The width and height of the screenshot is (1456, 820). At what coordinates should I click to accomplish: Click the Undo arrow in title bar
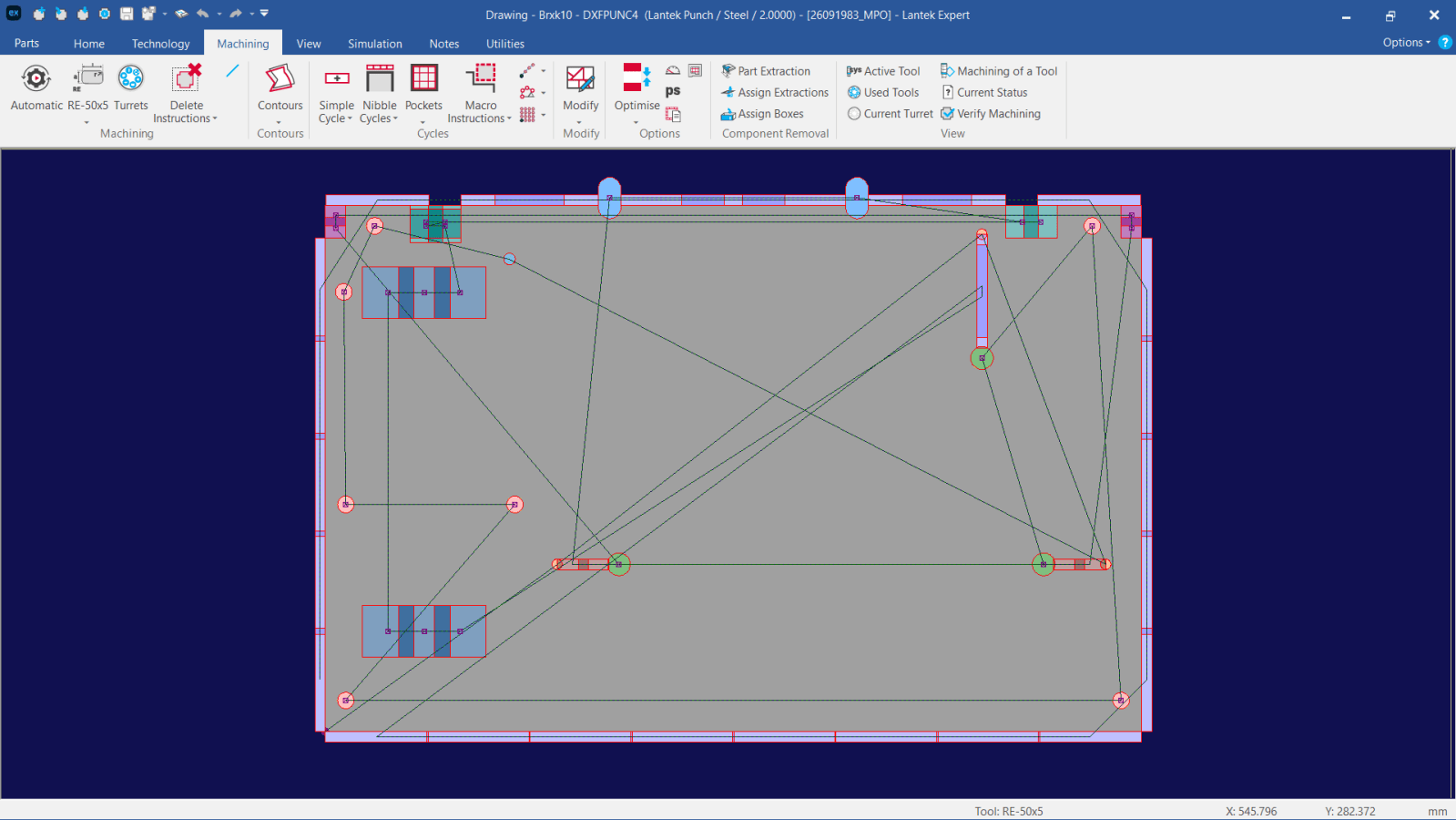[202, 15]
